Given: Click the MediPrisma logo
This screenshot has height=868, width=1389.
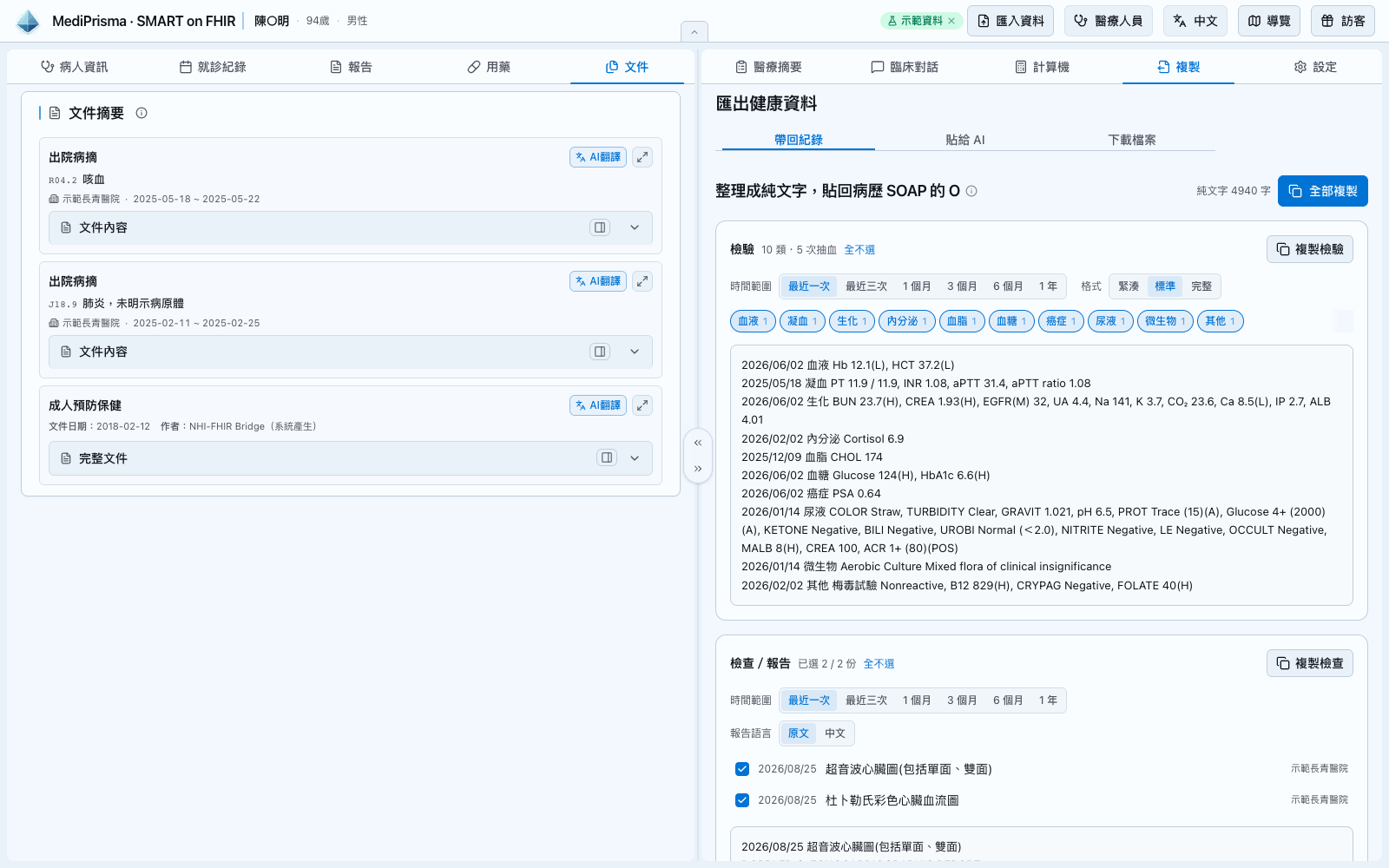Looking at the screenshot, I should click(28, 21).
